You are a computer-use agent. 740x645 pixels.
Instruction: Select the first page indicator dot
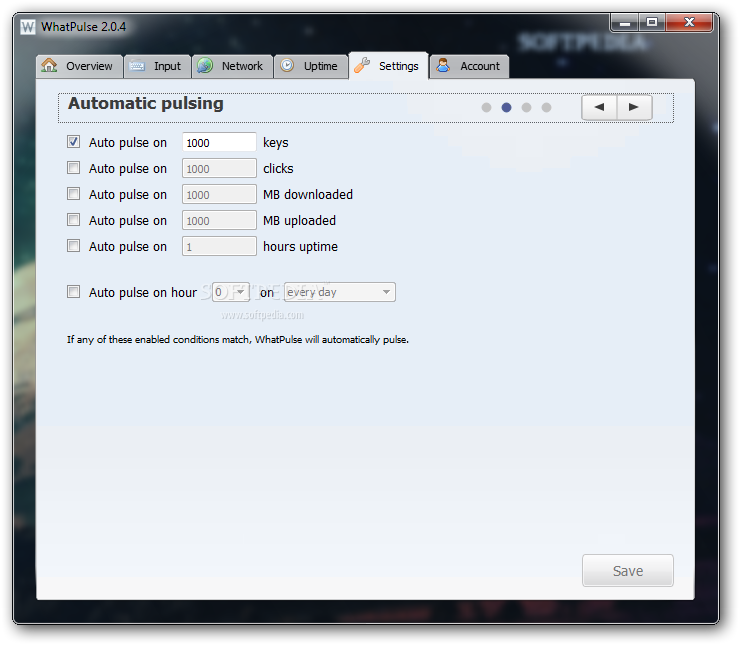tap(487, 108)
